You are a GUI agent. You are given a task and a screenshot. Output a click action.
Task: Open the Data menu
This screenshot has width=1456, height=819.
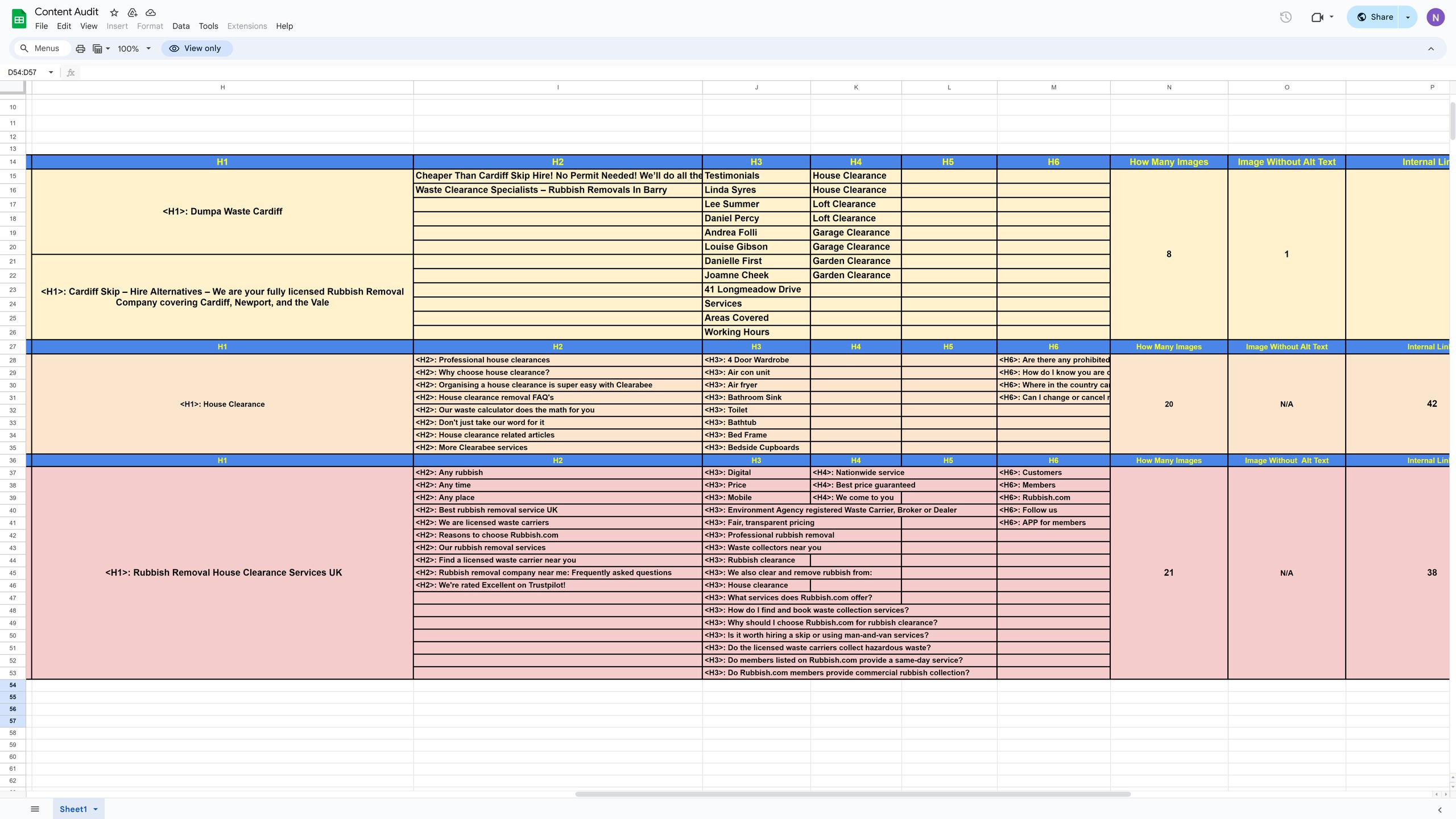pos(181,26)
